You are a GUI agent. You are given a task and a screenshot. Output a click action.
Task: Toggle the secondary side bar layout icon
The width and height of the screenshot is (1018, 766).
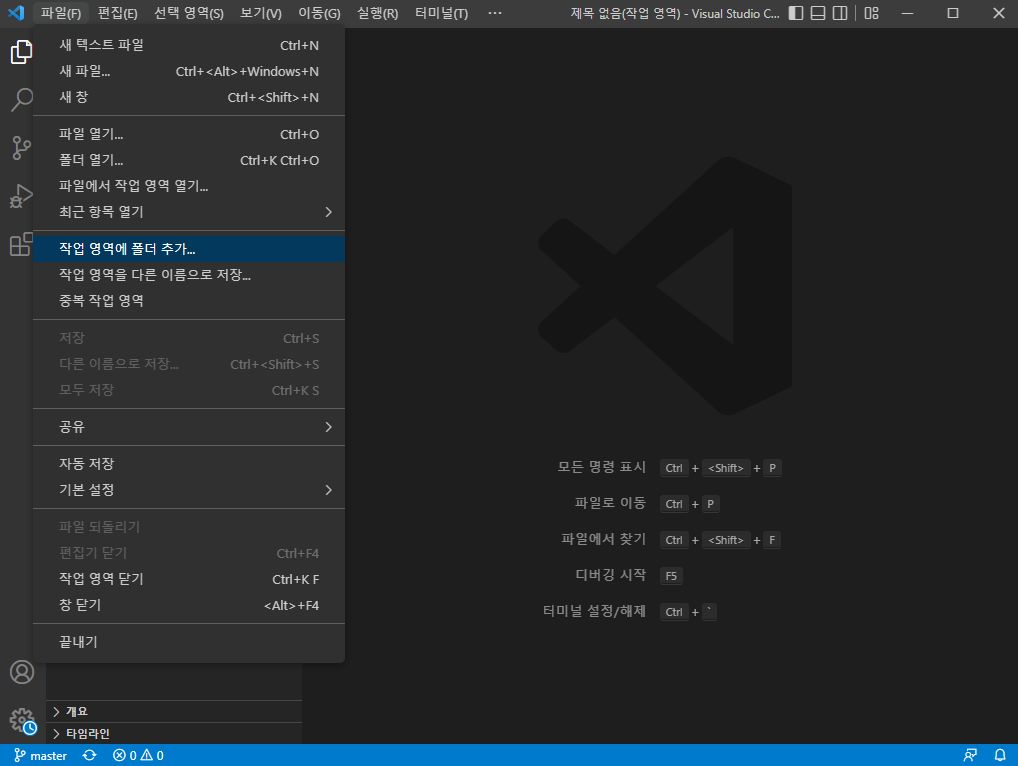[840, 13]
